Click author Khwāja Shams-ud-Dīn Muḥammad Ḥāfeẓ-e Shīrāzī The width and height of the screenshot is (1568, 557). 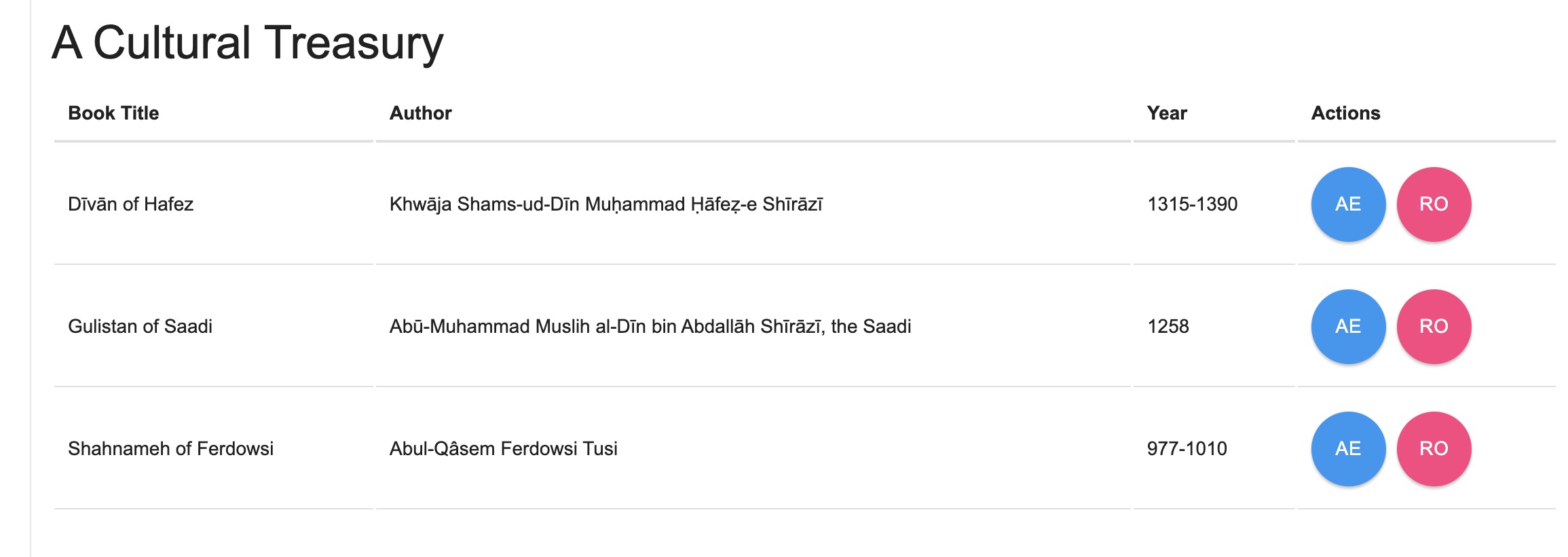point(606,204)
